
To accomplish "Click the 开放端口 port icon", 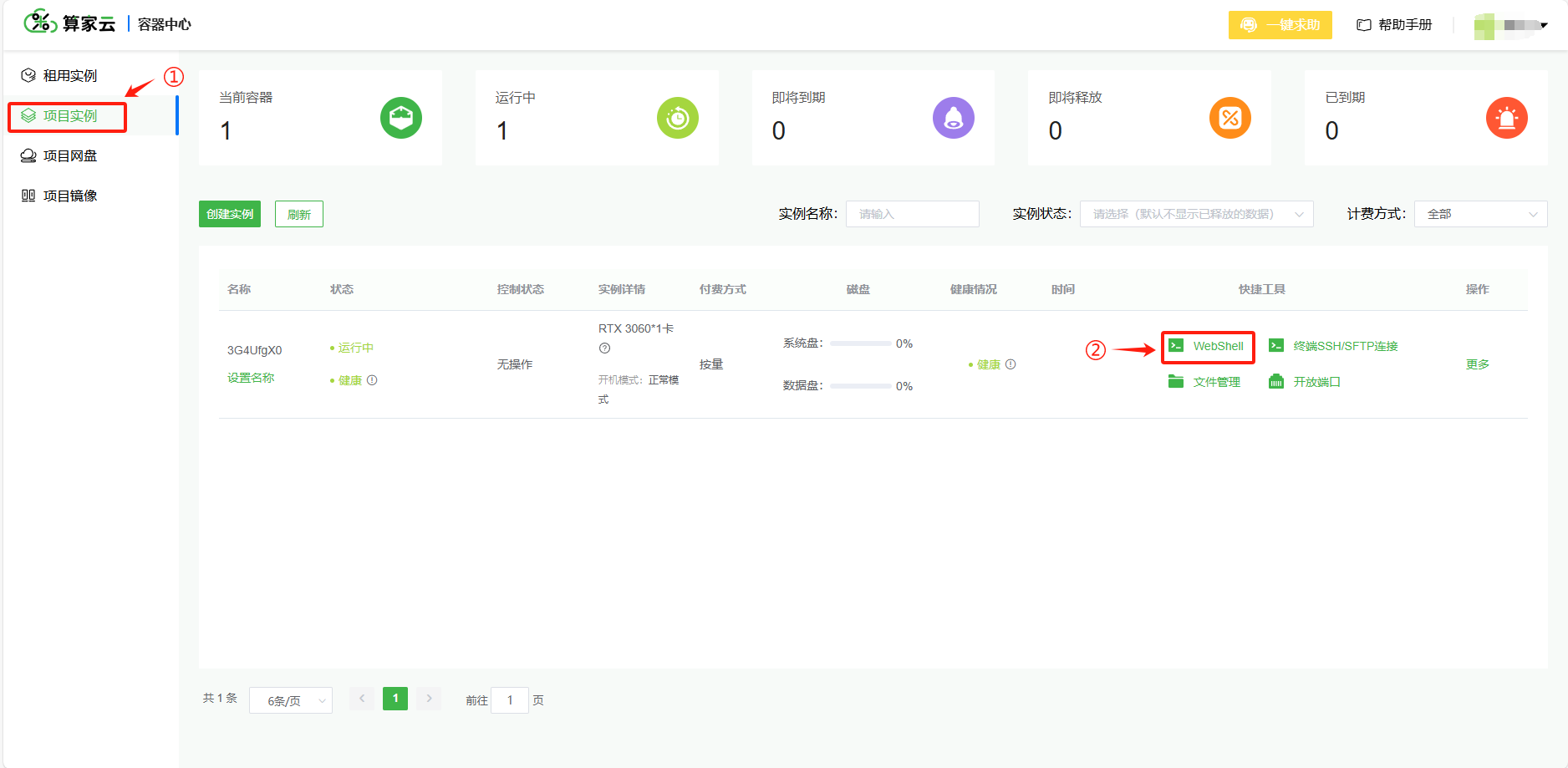I will 1276,381.
